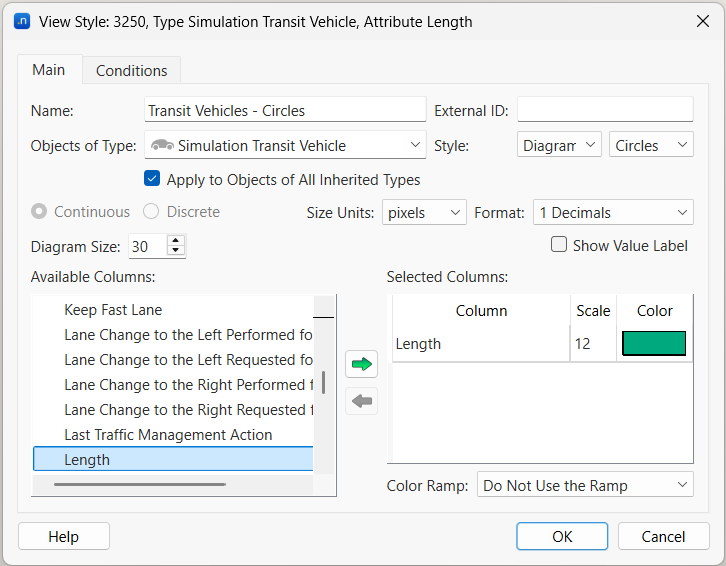Click the gray remove column arrow
Viewport: 726px width, 566px height.
(361, 401)
